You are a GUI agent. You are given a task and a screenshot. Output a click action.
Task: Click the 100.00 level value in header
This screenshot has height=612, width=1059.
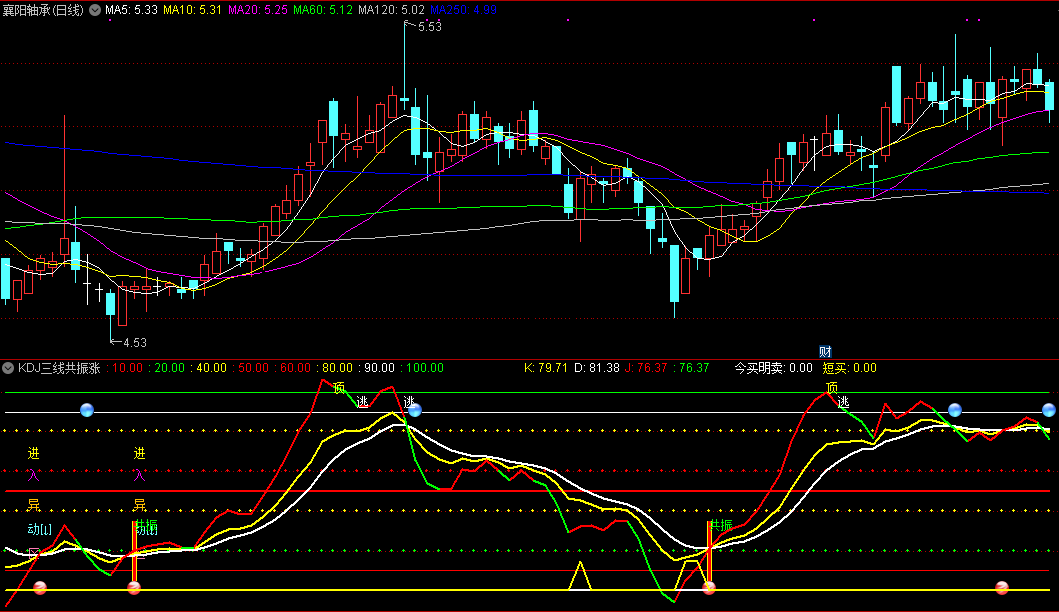425,368
